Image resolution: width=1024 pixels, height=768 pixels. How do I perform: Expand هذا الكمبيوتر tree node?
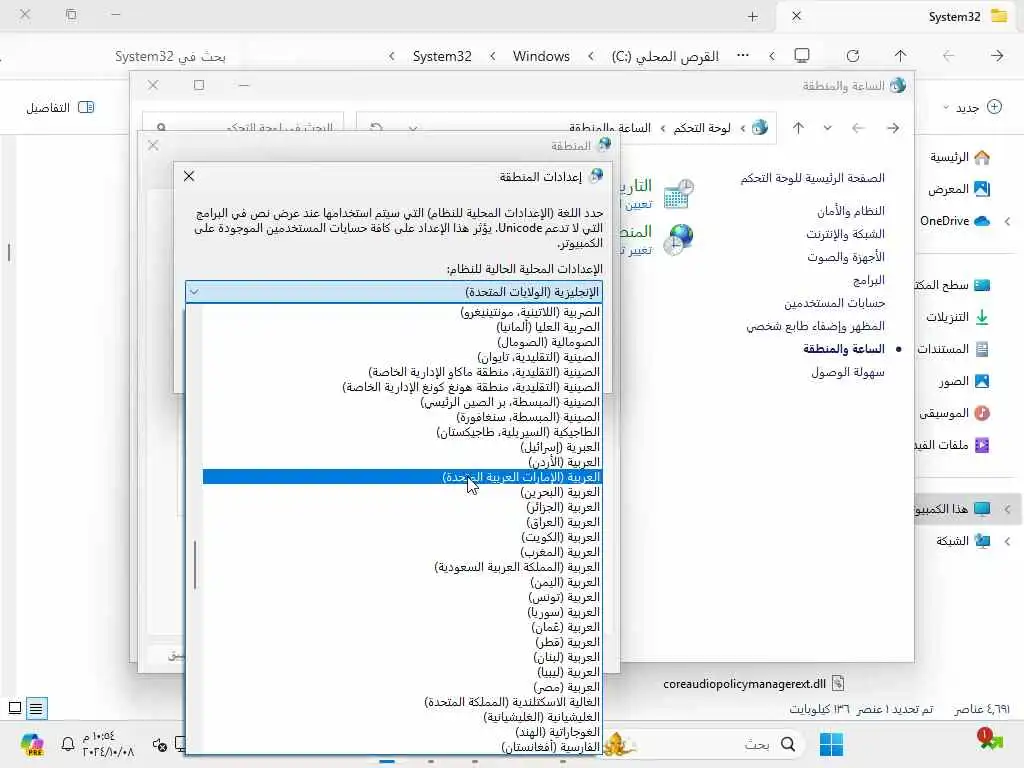[x=1008, y=509]
